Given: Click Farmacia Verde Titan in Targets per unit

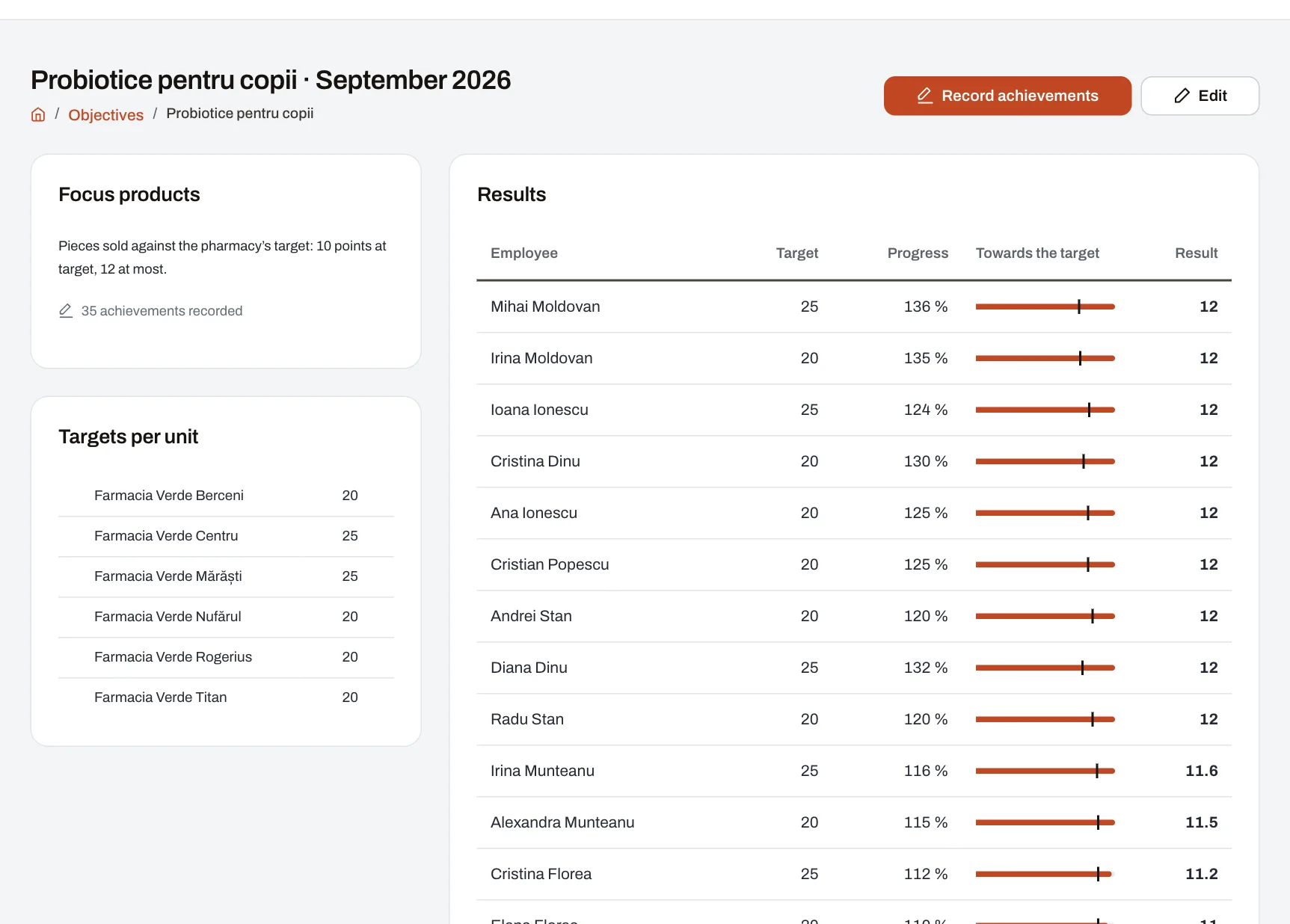Looking at the screenshot, I should click(160, 697).
